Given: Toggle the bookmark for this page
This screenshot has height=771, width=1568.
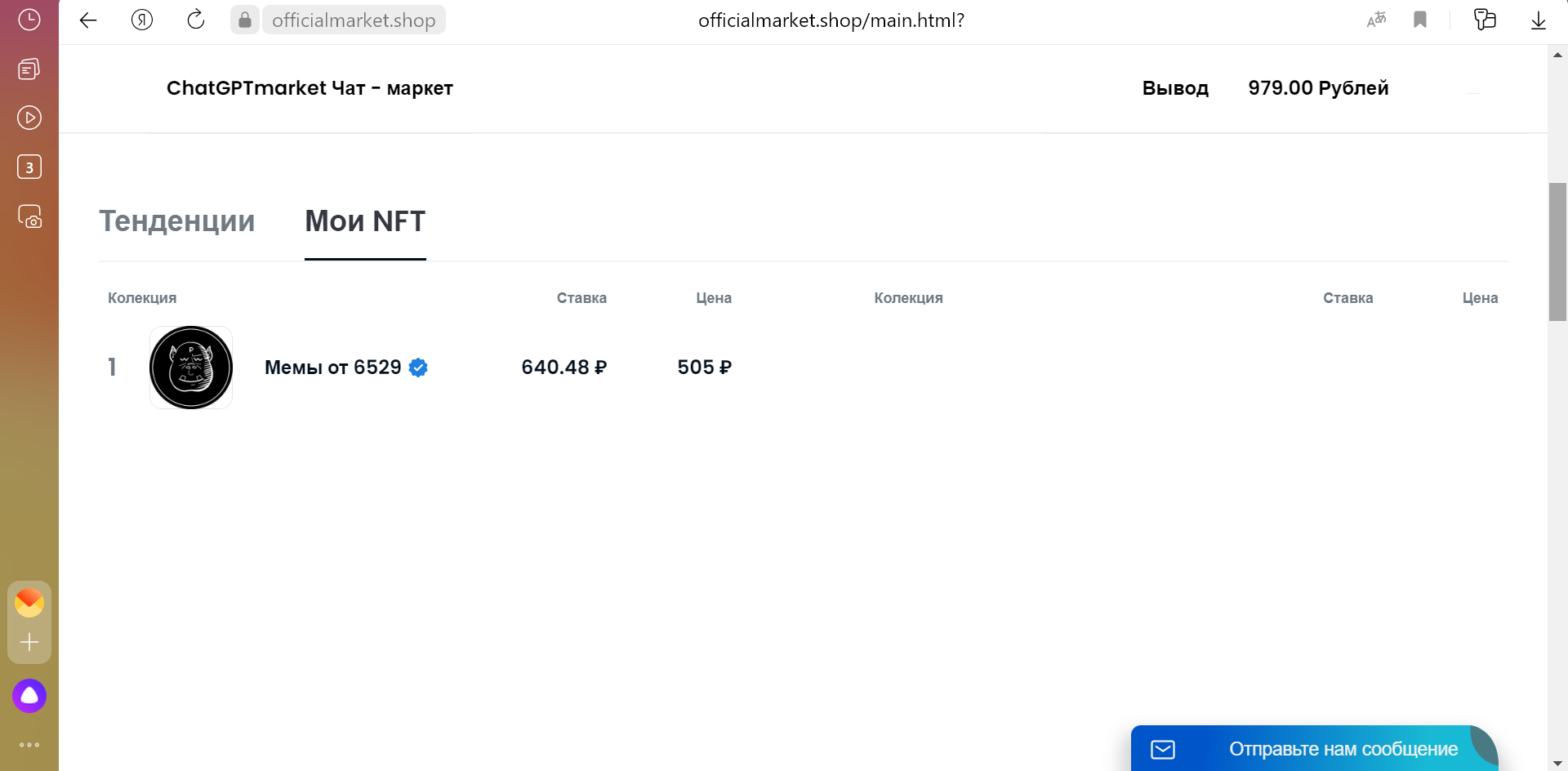Looking at the screenshot, I should point(1420,20).
